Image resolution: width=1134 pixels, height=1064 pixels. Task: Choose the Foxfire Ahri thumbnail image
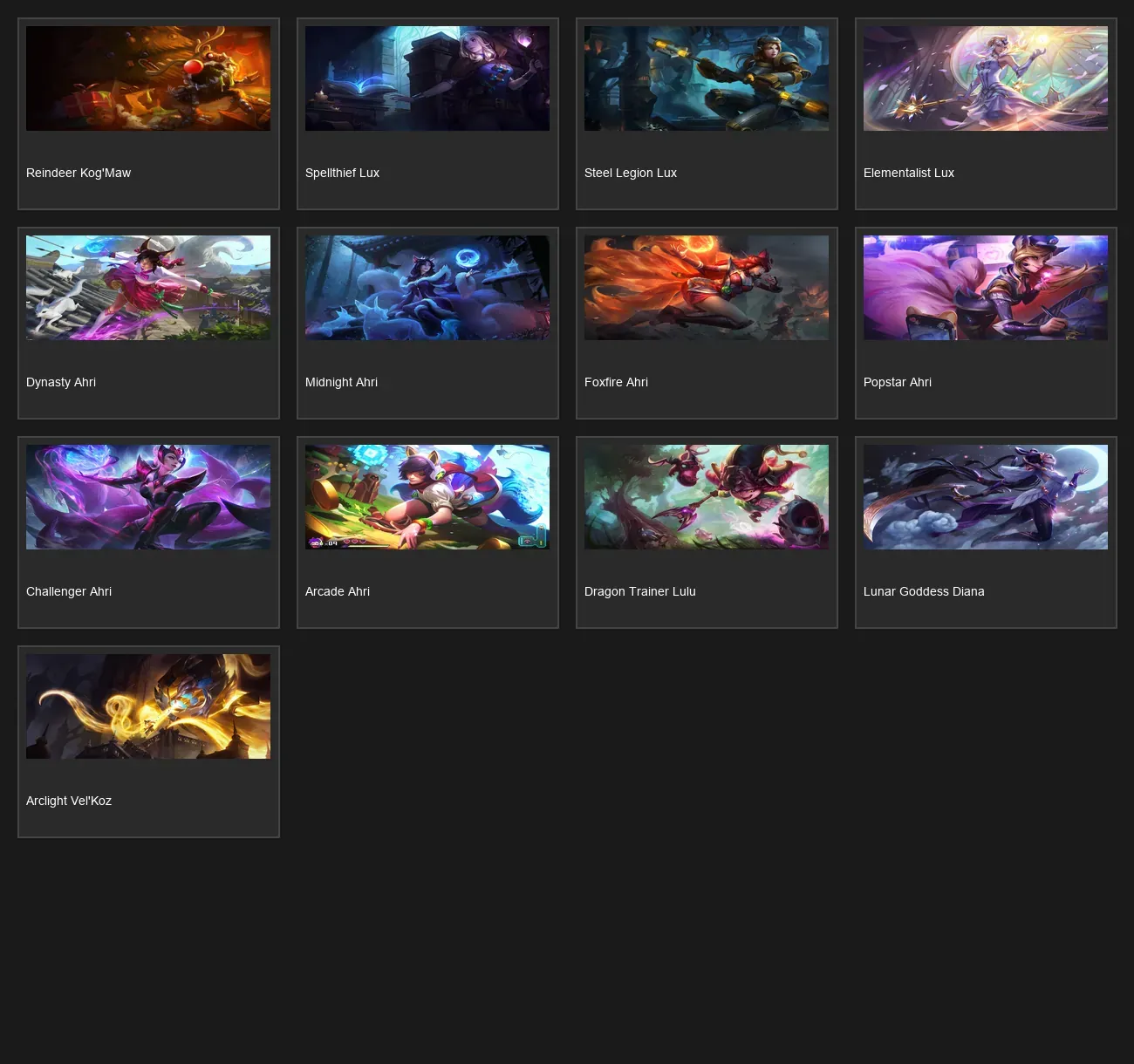(707, 288)
